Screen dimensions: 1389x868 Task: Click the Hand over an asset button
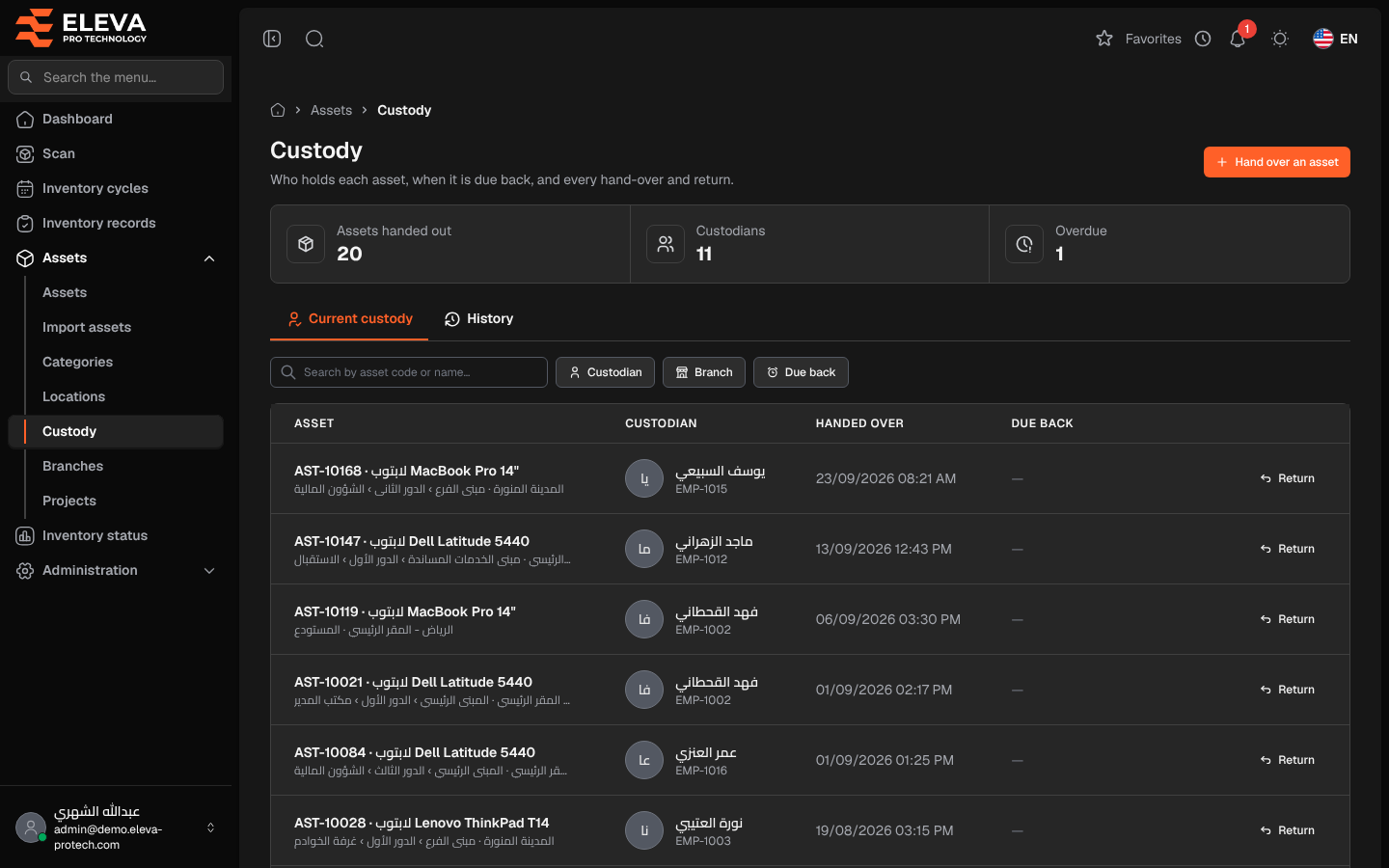point(1276,162)
